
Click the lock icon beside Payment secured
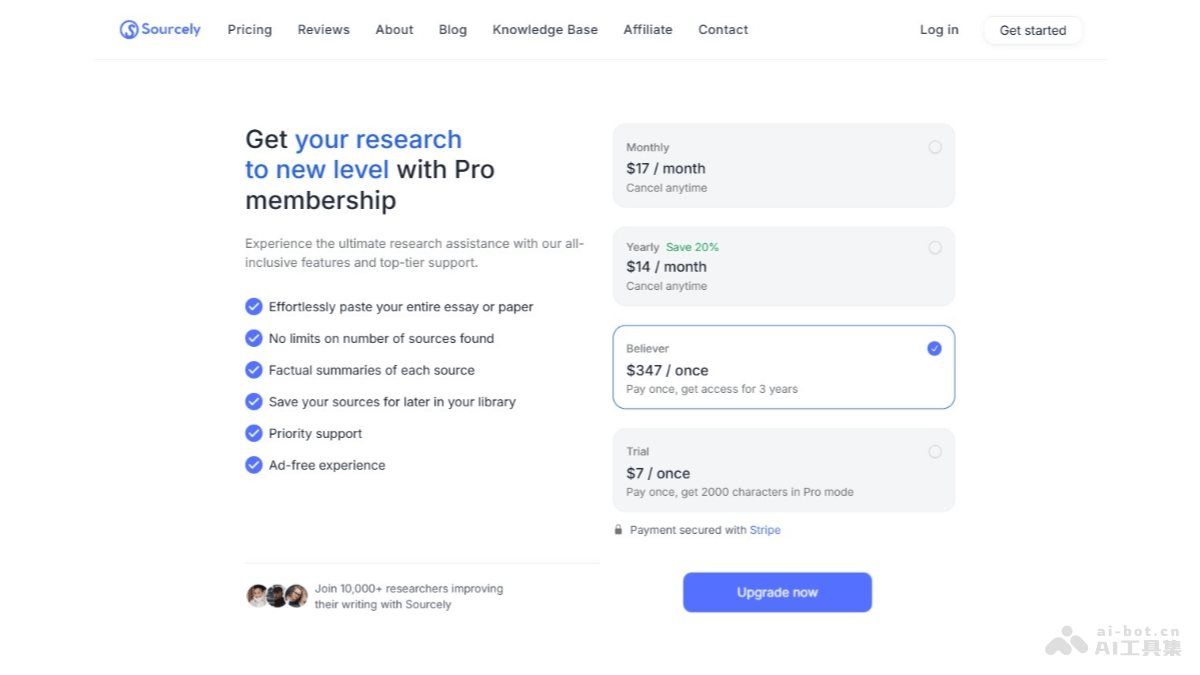(618, 530)
